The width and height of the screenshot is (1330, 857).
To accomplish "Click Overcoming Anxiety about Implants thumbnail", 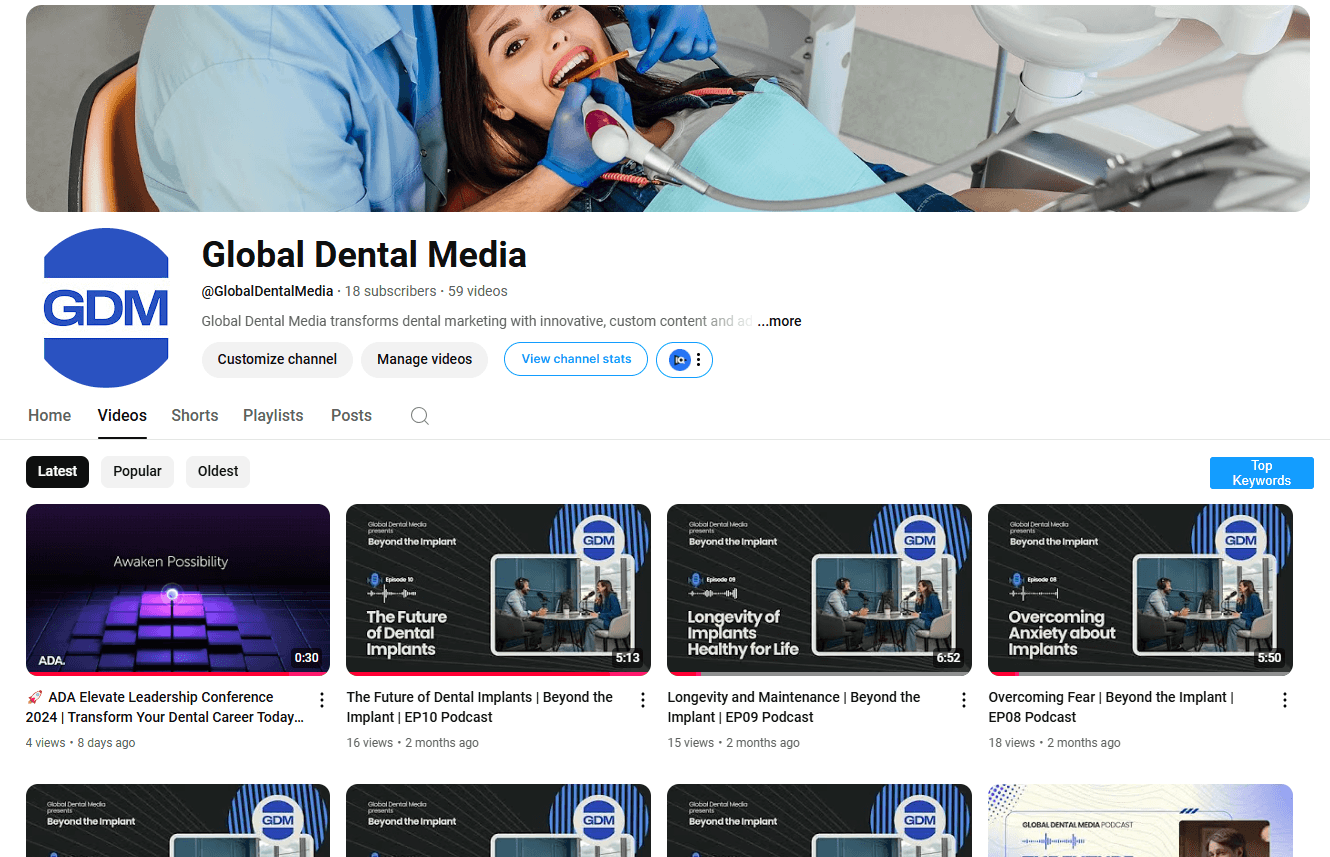I will point(1140,590).
